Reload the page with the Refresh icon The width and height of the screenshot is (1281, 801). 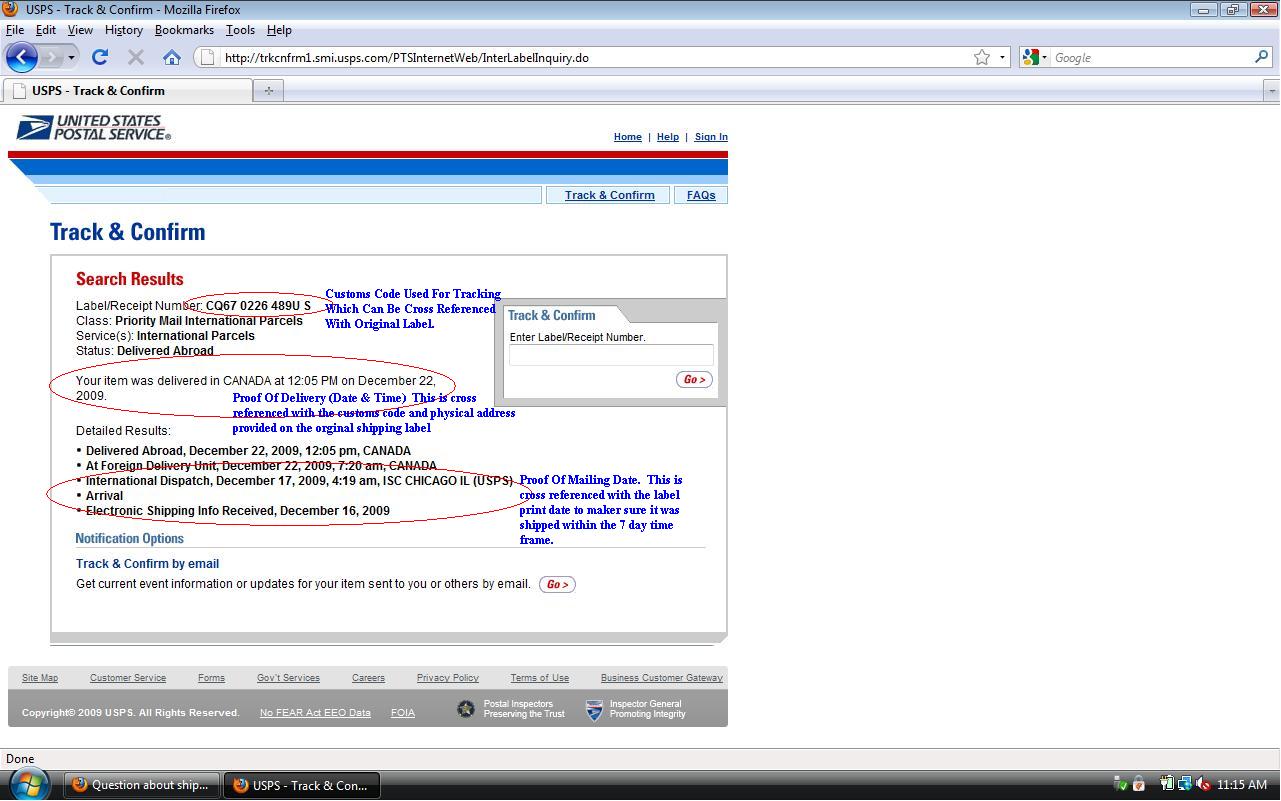pyautogui.click(x=100, y=57)
